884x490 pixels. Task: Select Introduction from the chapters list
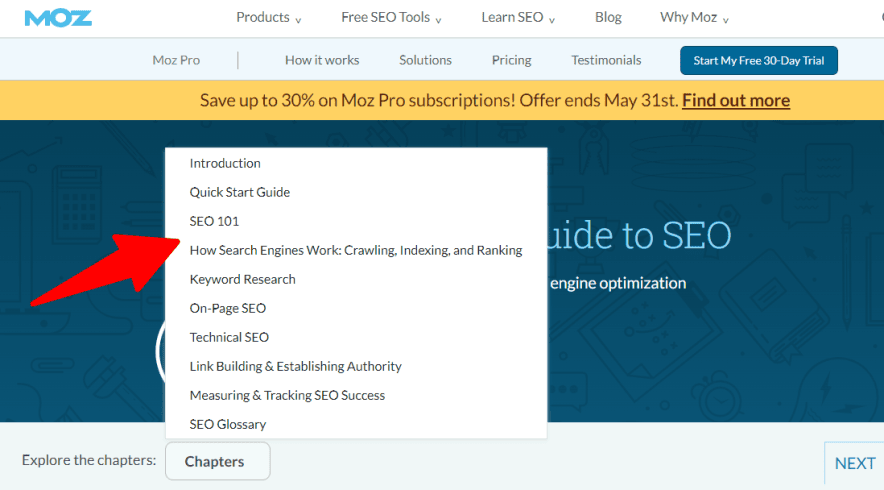pyautogui.click(x=225, y=163)
